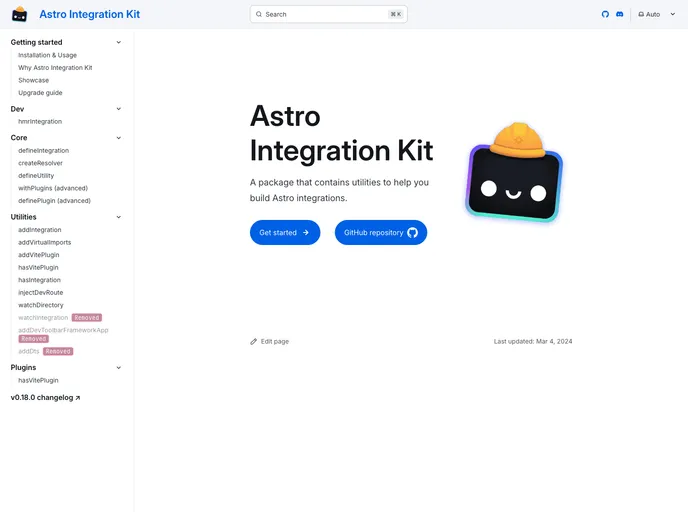Open addVirtualImports utility page
This screenshot has width=688, height=512.
pyautogui.click(x=44, y=242)
